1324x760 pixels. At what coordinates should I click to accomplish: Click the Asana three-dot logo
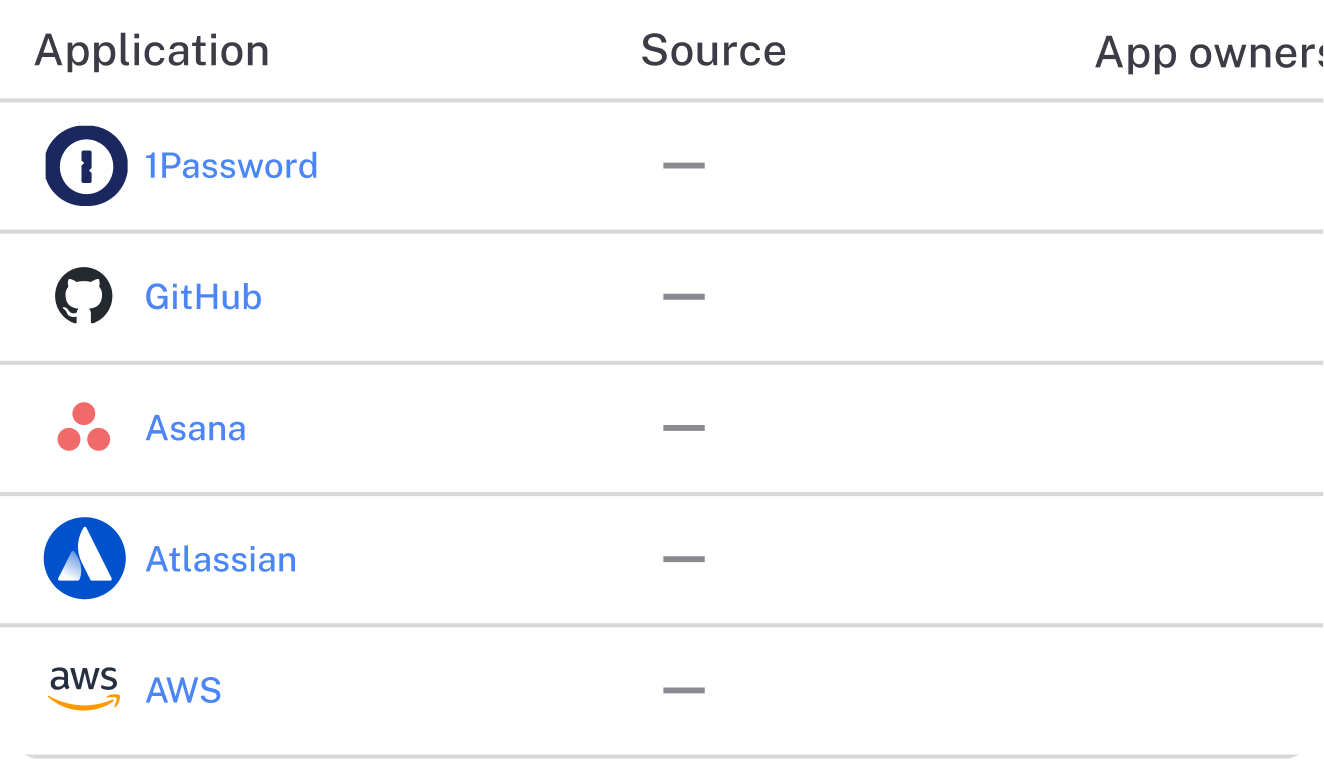click(84, 428)
